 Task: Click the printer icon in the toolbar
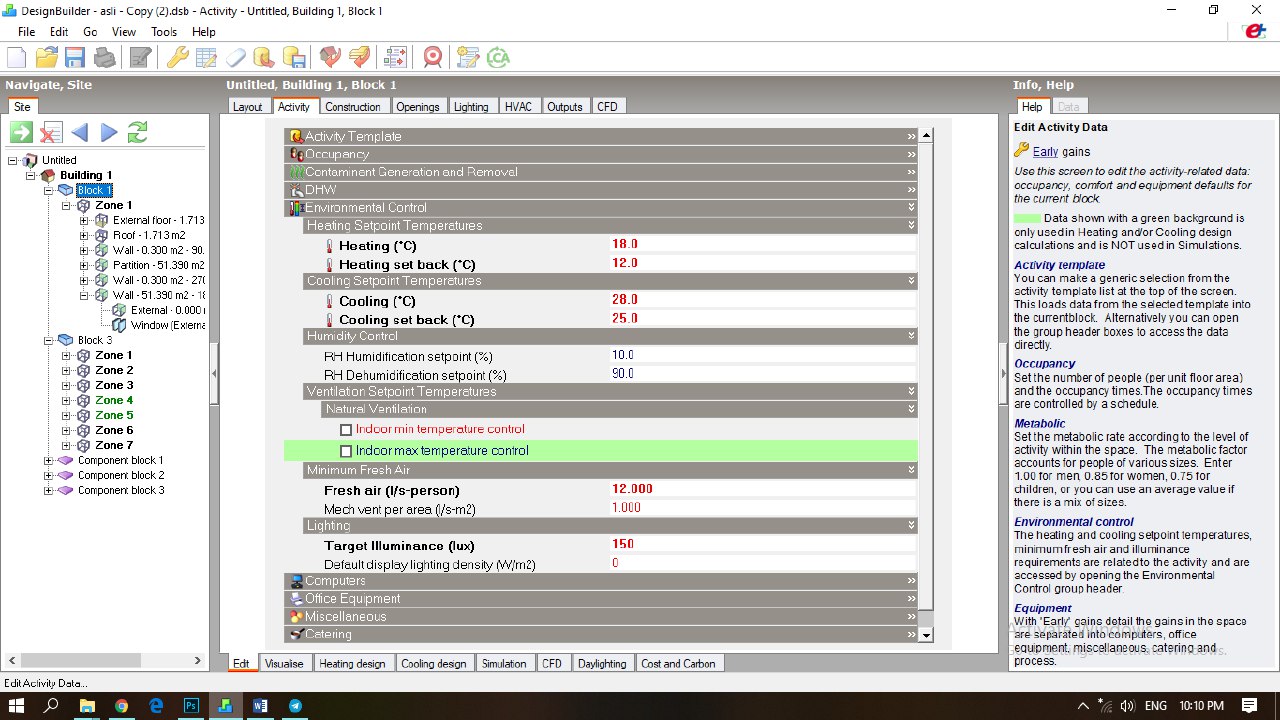(104, 57)
